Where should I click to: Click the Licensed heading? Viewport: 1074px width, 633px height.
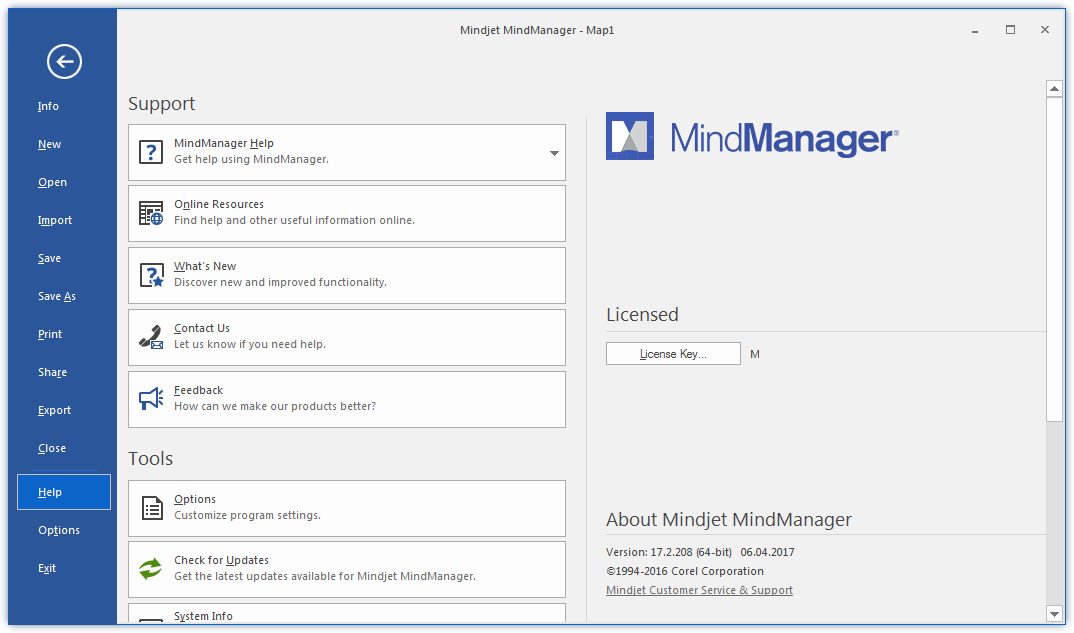pos(642,314)
